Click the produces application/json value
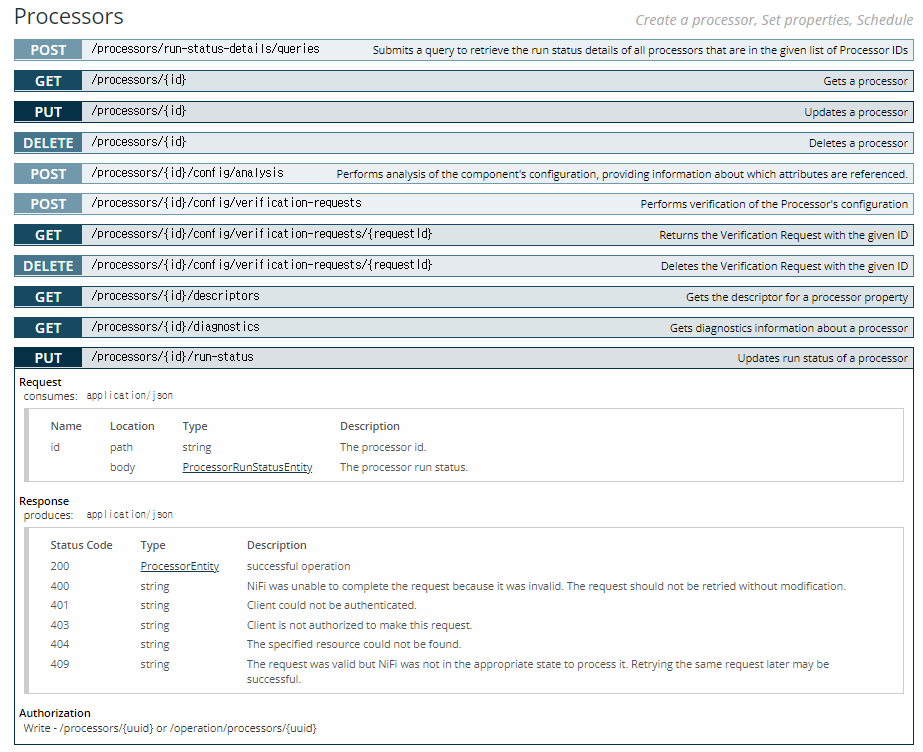Screen dimensions: 923x752 click(130, 514)
